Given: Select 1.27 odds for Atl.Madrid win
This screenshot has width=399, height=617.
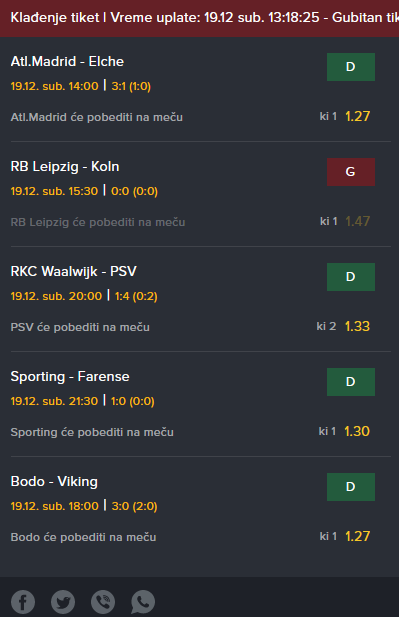Looking at the screenshot, I should pos(357,116).
